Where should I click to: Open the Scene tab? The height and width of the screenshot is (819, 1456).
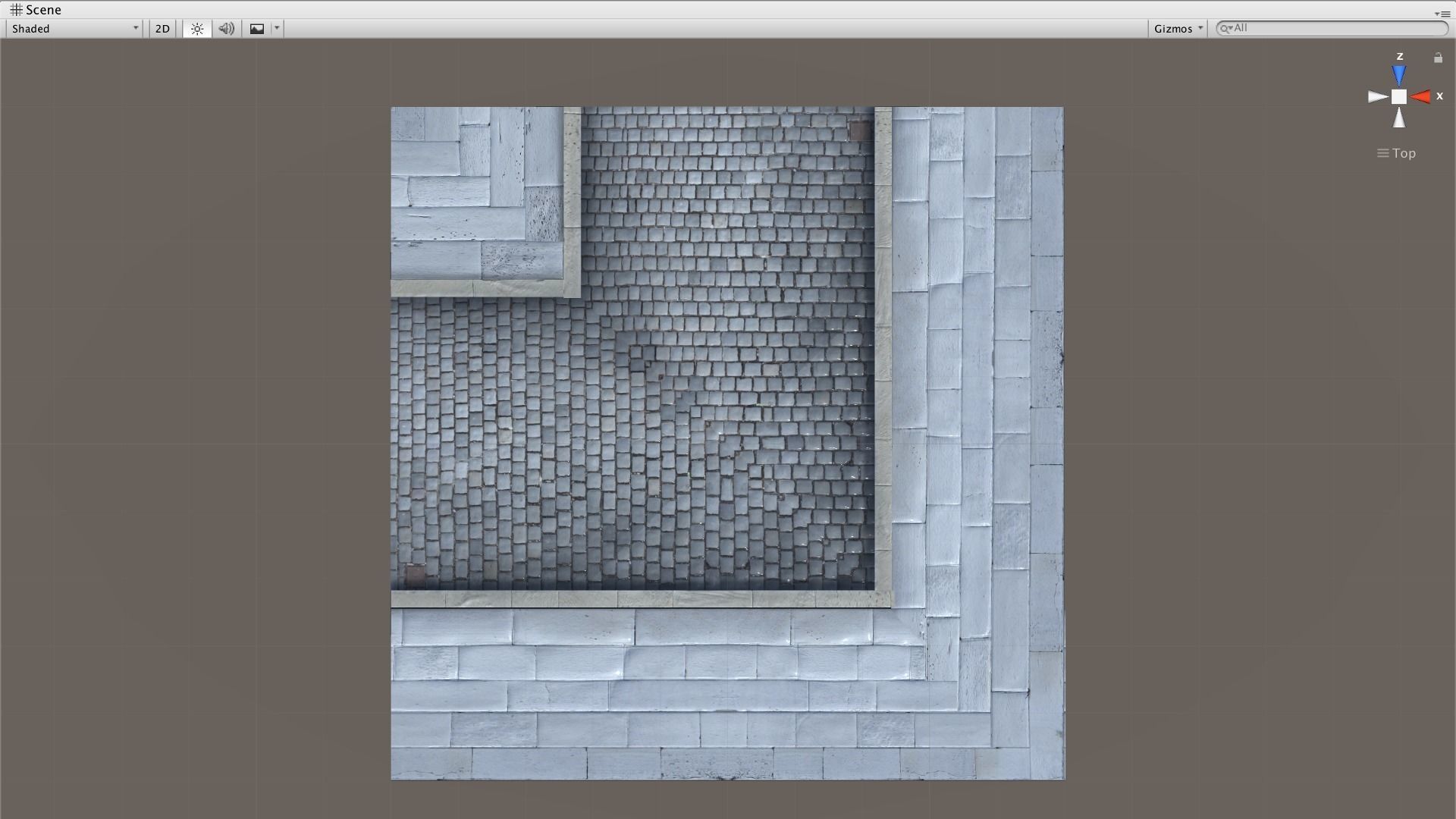click(x=36, y=10)
